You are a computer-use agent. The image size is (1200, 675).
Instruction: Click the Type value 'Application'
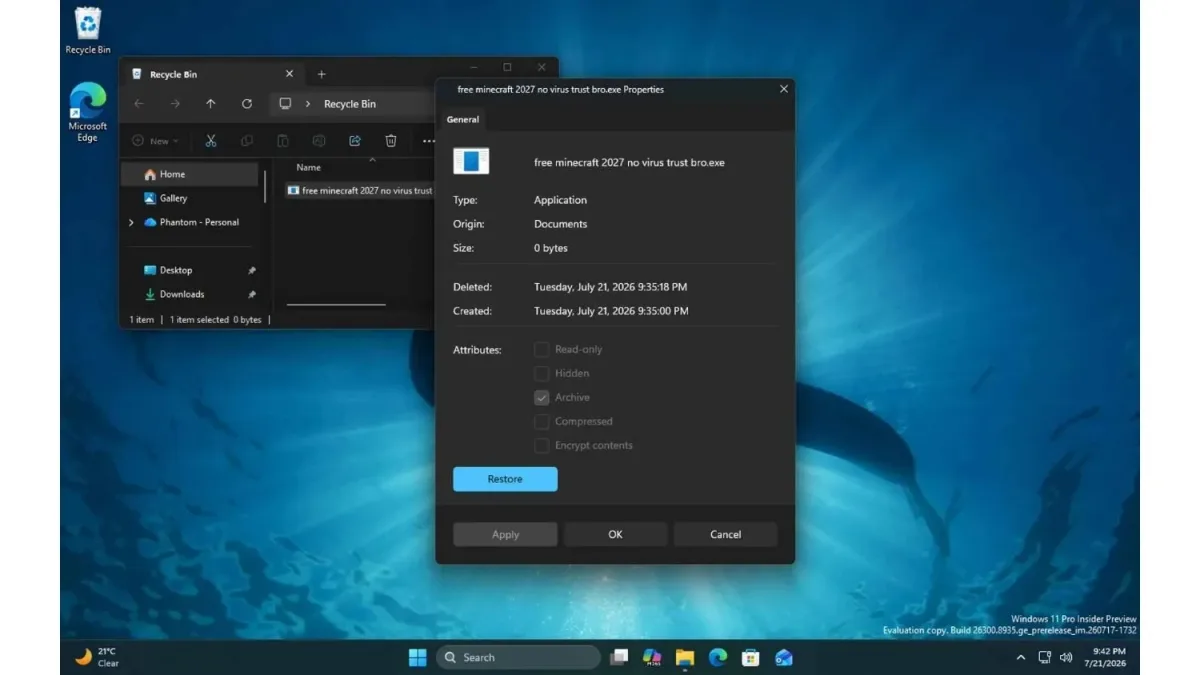560,200
